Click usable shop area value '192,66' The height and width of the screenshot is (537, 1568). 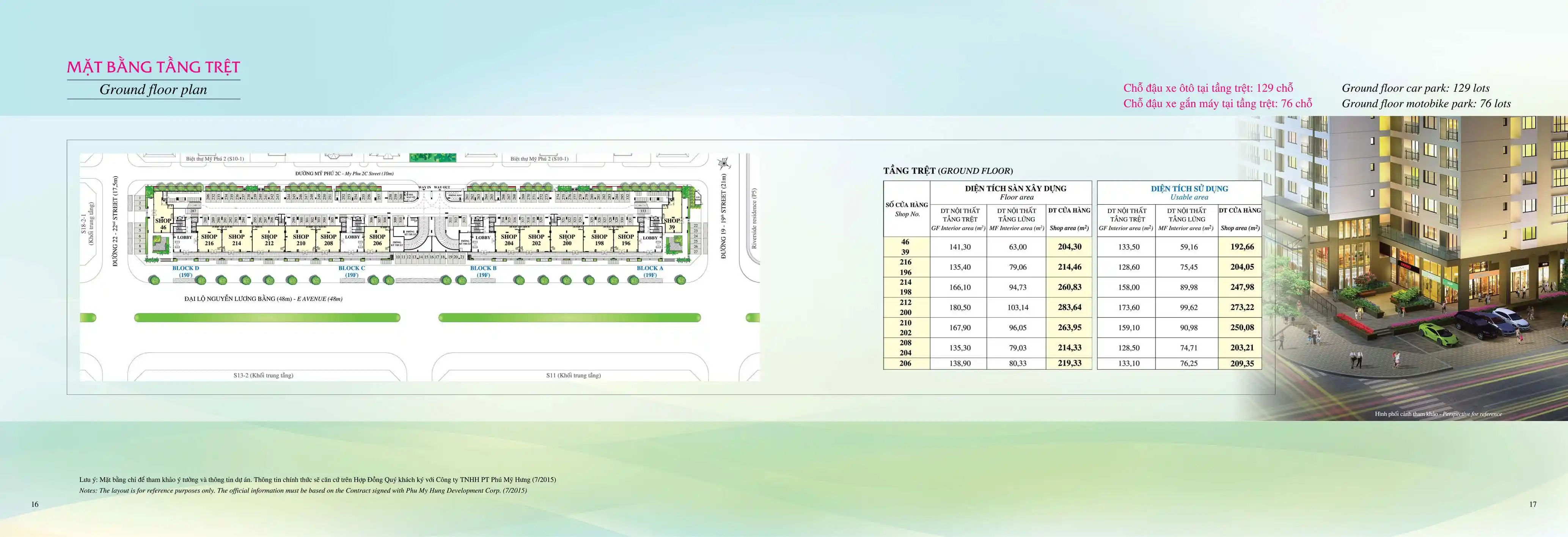coord(1242,247)
